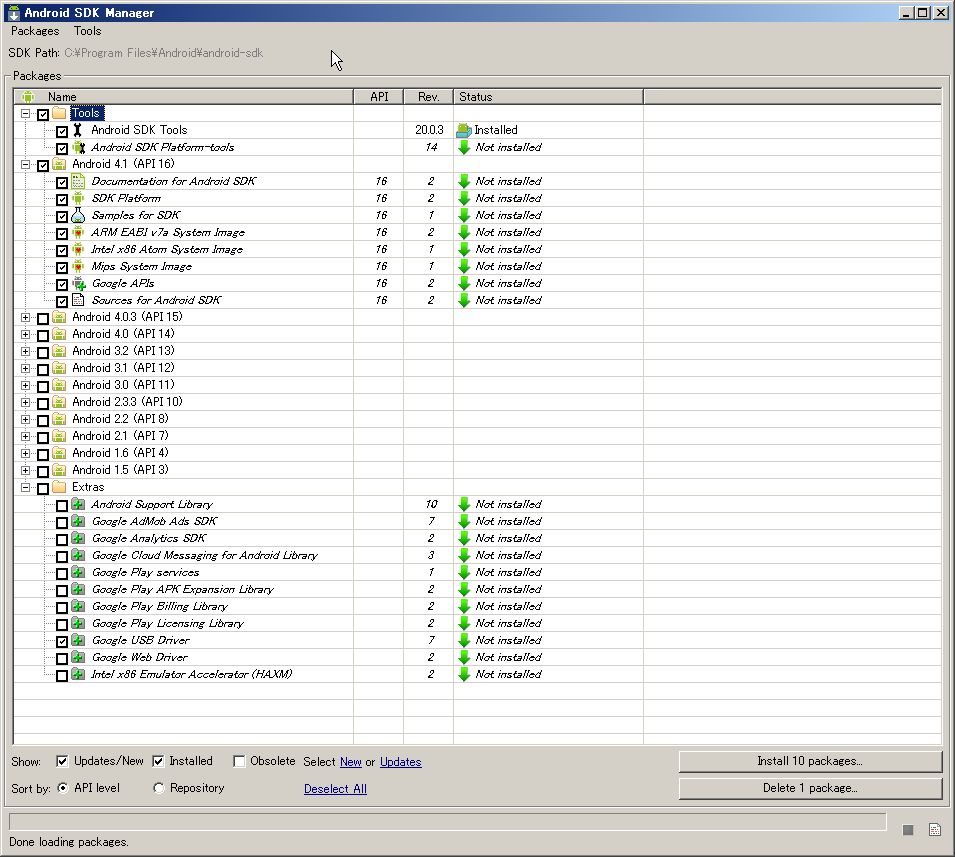Select the Google Play Billing Library row

coord(478,606)
